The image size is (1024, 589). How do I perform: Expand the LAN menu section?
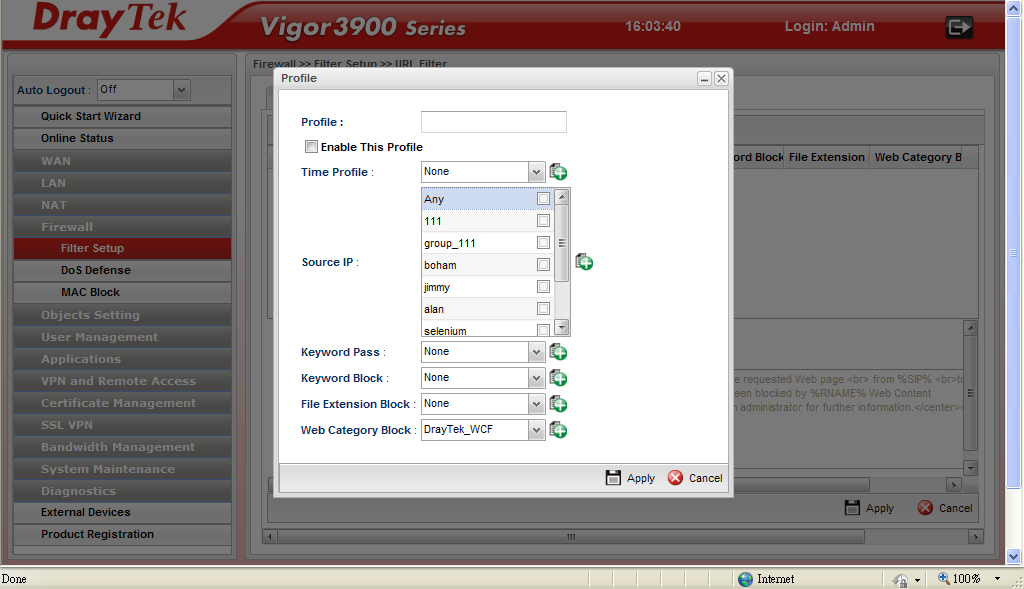(122, 183)
